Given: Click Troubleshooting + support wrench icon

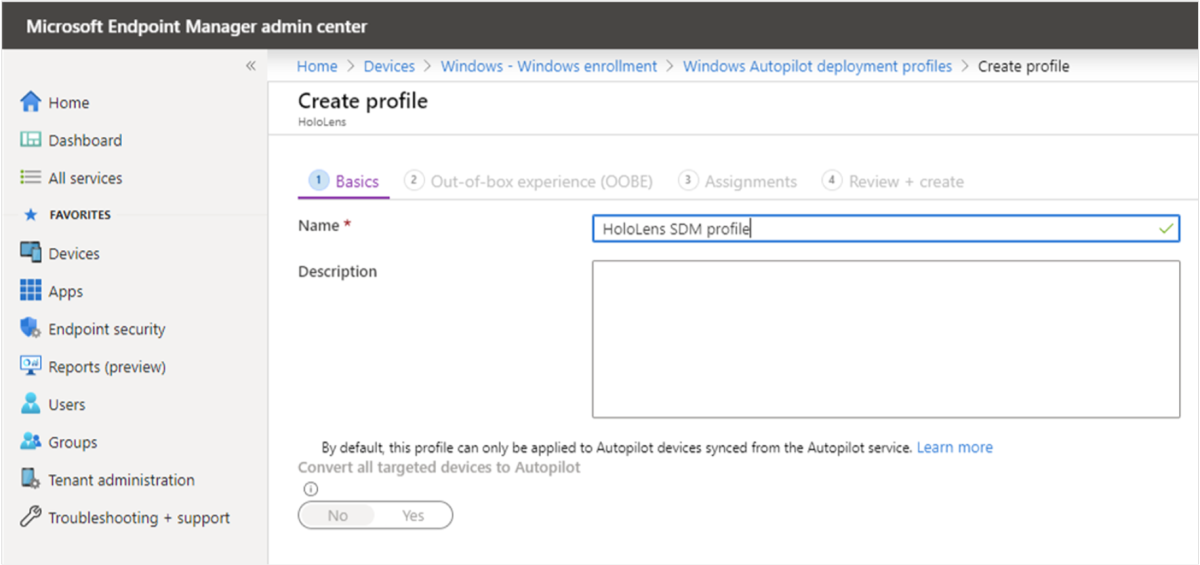Looking at the screenshot, I should (31, 518).
